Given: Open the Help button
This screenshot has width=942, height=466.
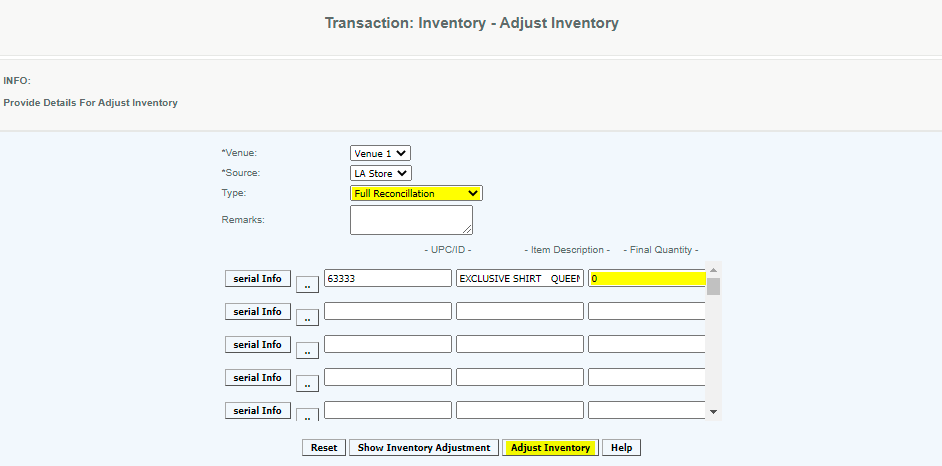Looking at the screenshot, I should pos(621,448).
